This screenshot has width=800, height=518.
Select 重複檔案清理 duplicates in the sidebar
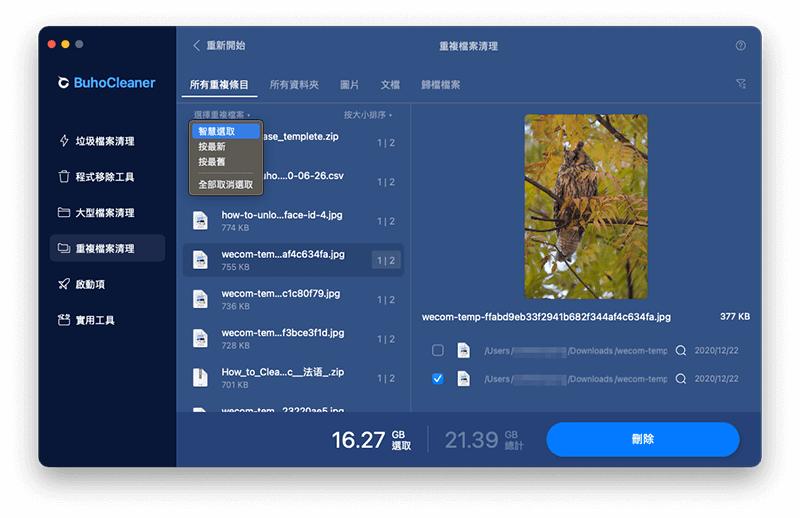click(107, 248)
